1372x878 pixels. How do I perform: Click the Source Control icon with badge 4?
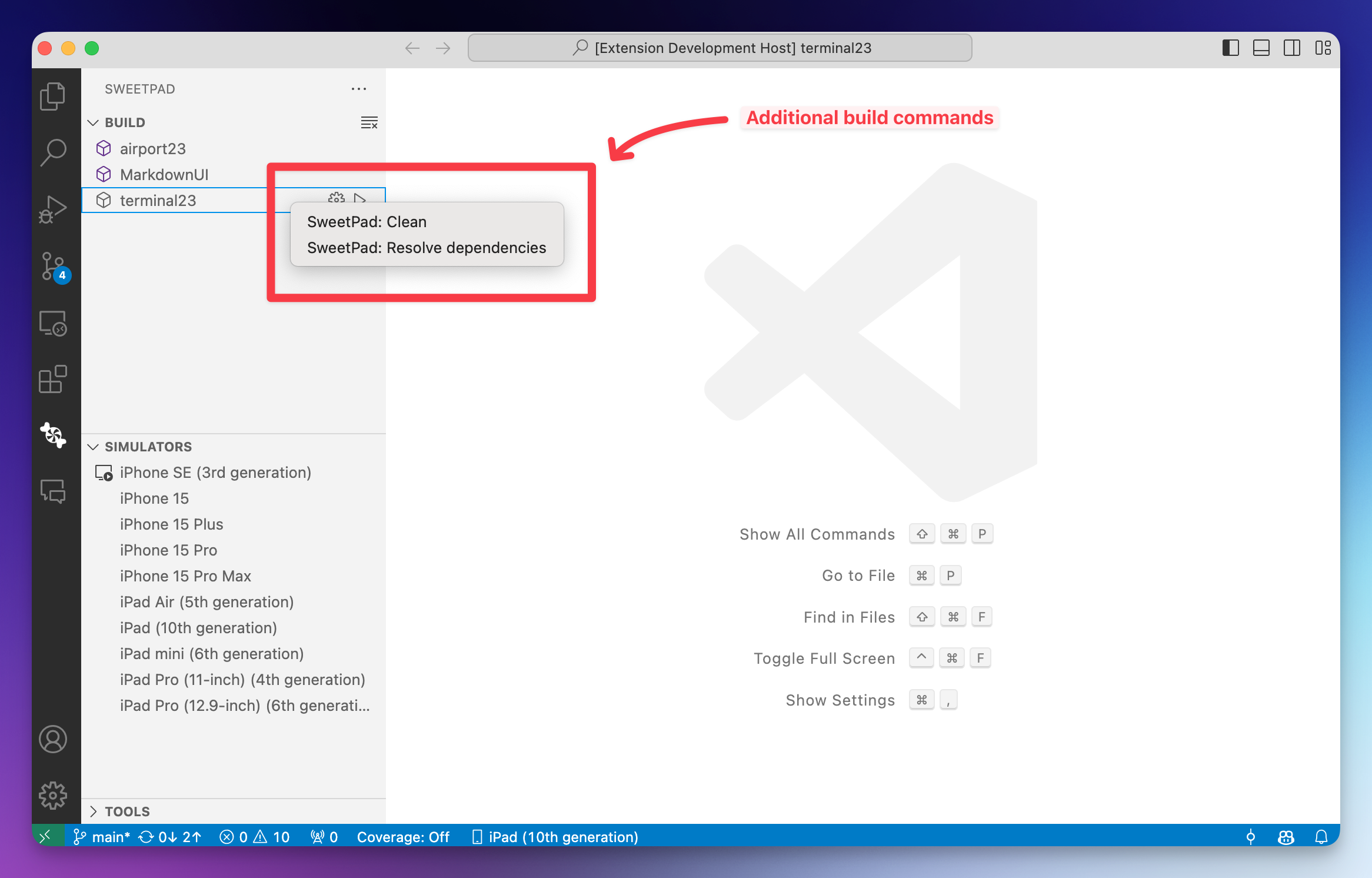tap(54, 268)
